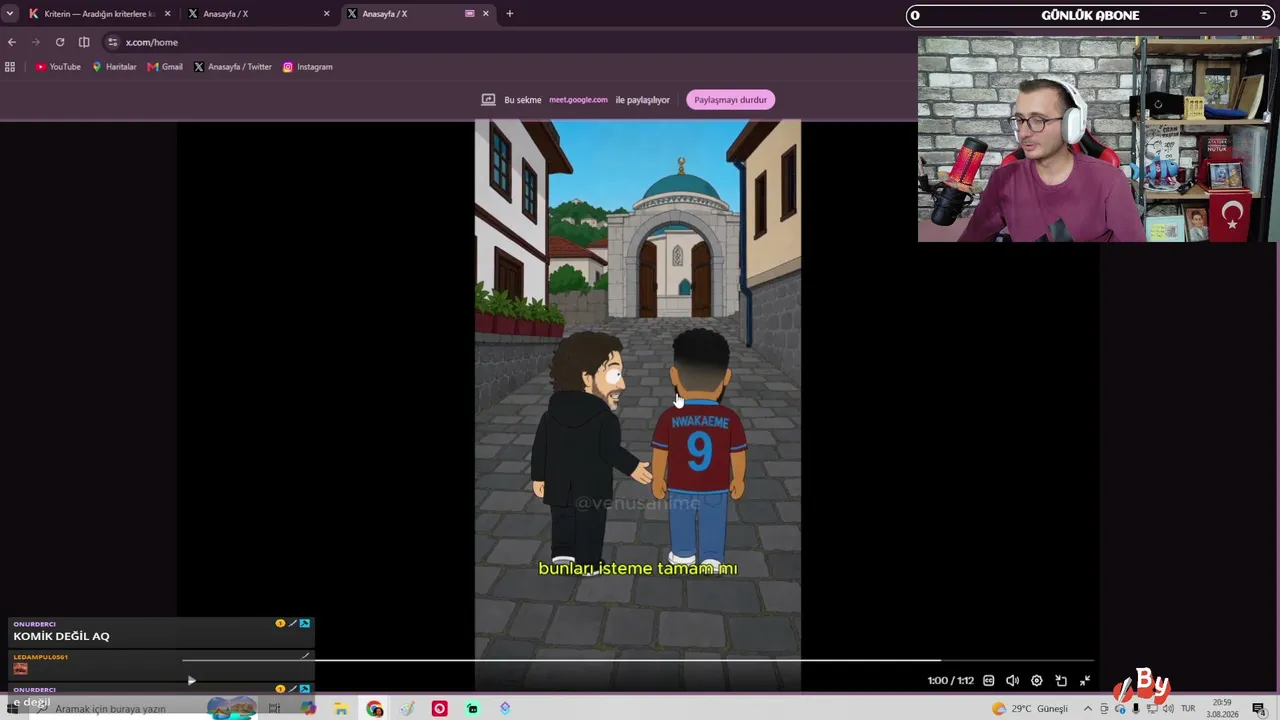
Task: Open the red circular taskbar app
Action: [x=440, y=709]
